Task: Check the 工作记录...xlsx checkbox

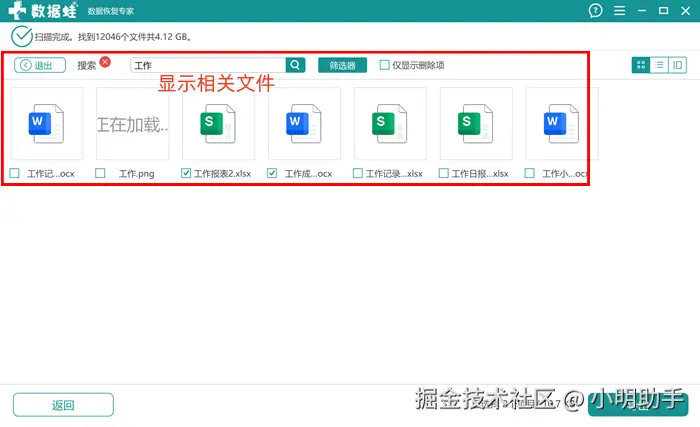Action: (358, 173)
